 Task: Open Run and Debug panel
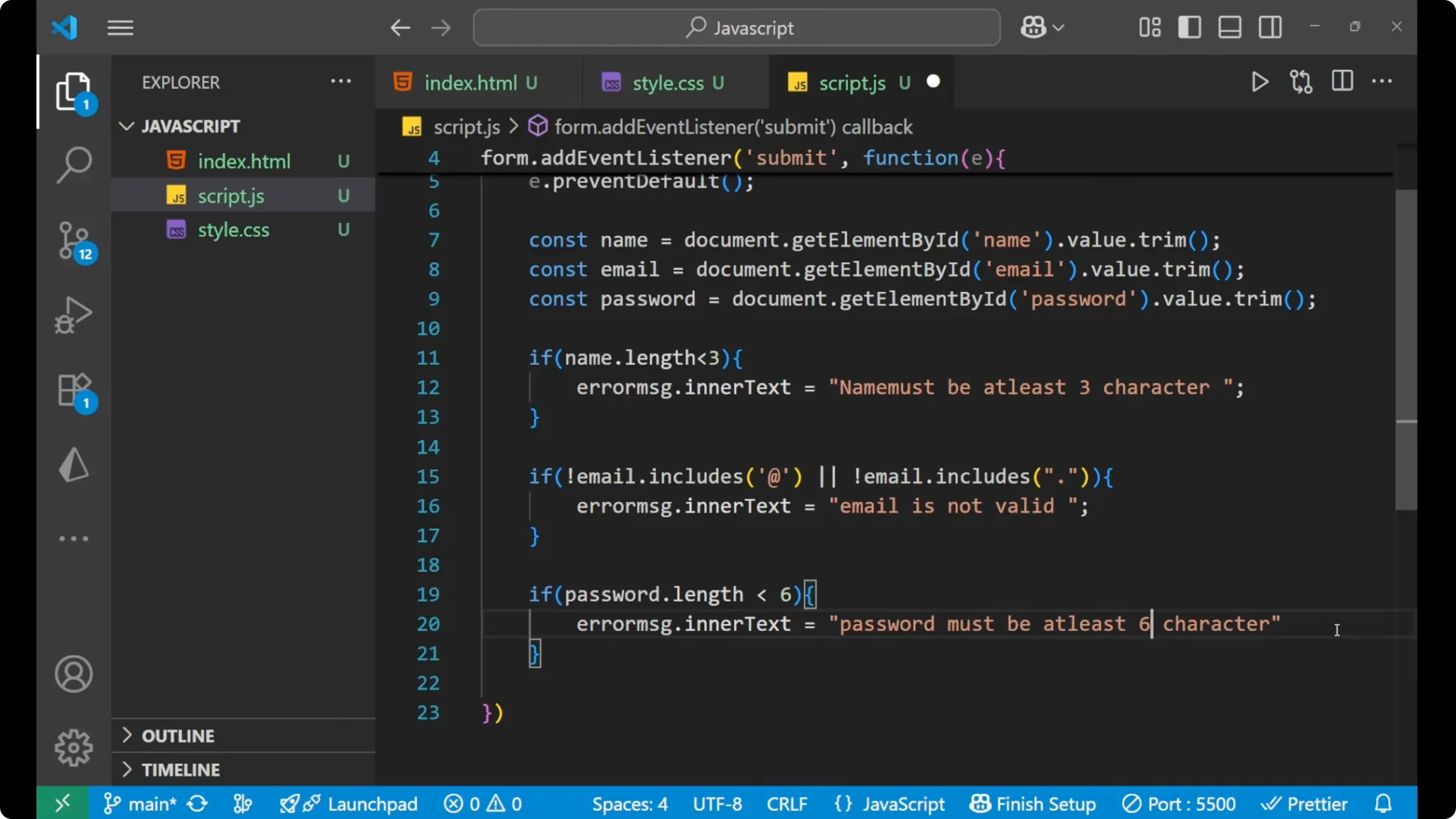[x=74, y=314]
